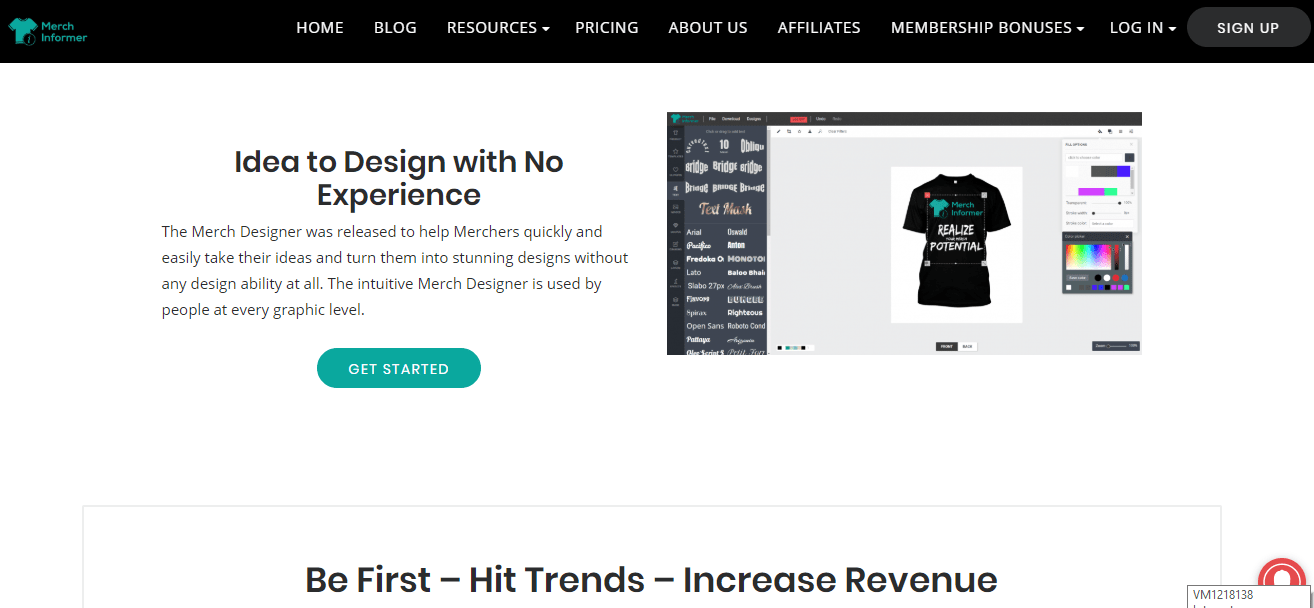Click the VM1218138 label
1314x608 pixels.
(1223, 595)
